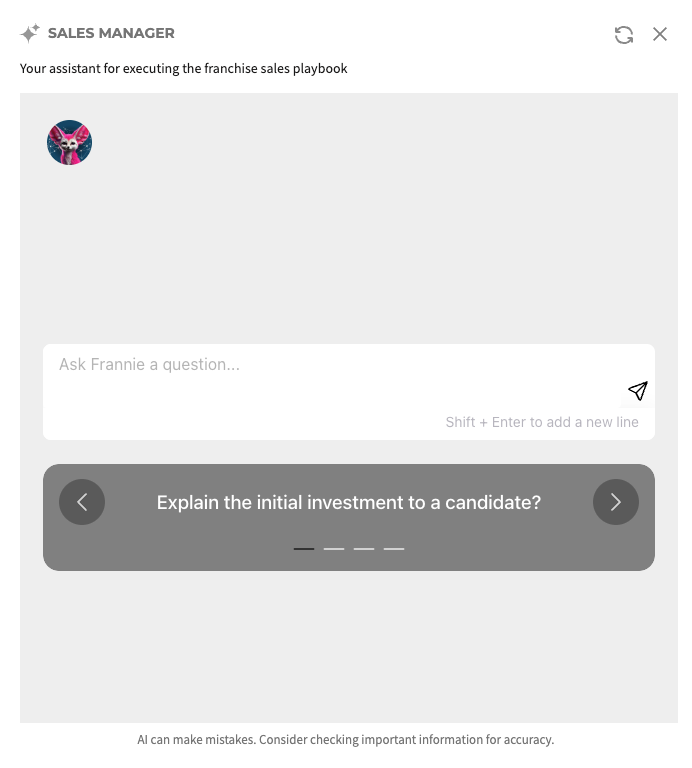Reset the conversation with the refresh icon
Screen dimensions: 692x768
623,34
